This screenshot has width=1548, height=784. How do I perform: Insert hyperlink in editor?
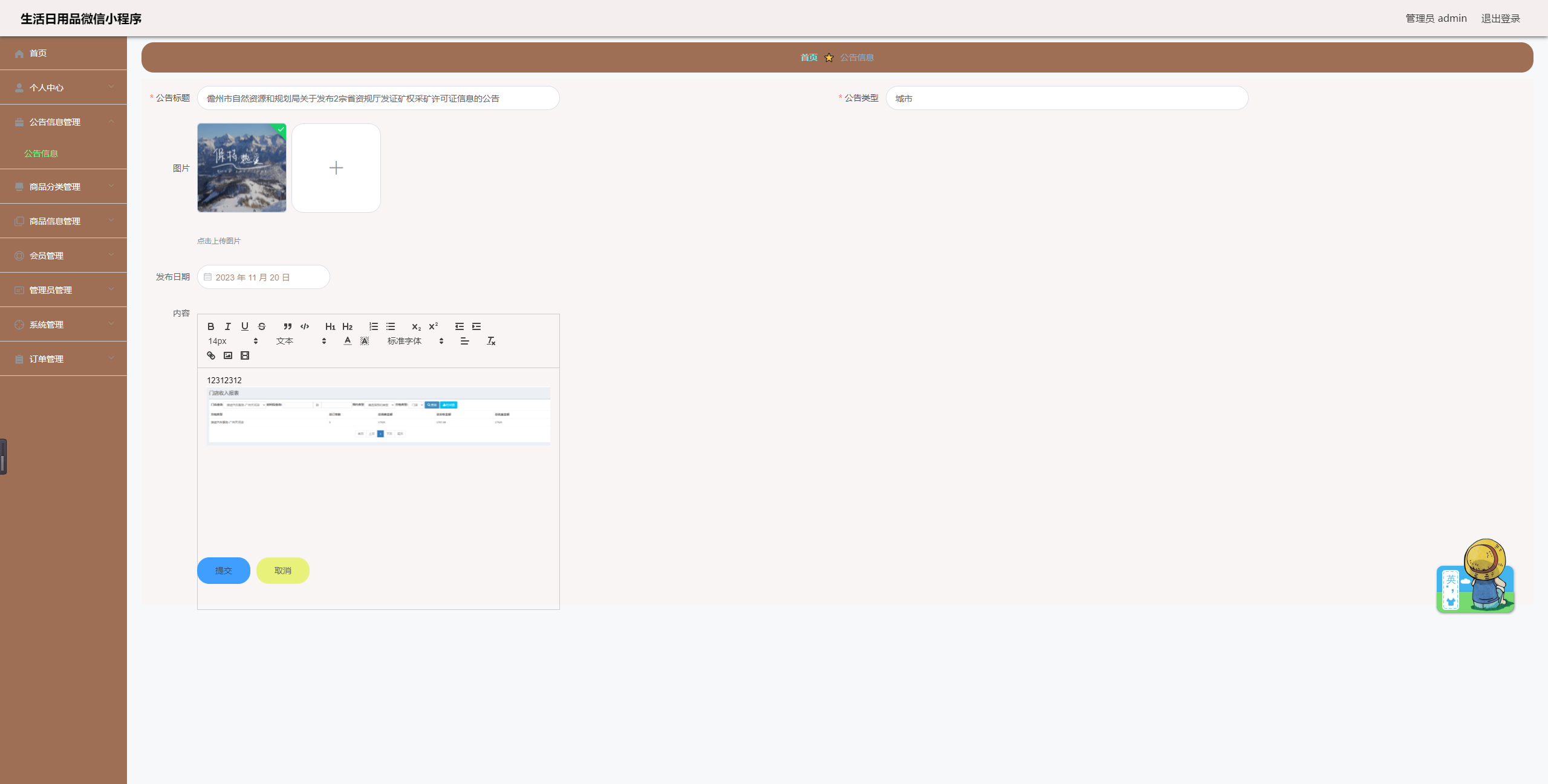click(211, 355)
